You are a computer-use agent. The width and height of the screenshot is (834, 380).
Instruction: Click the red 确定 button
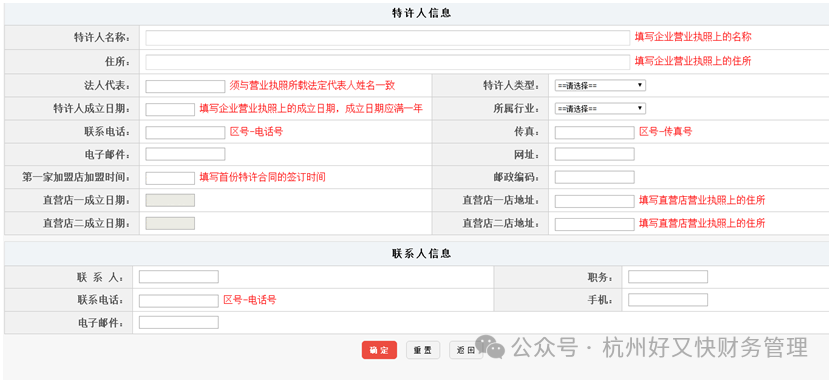[x=379, y=350]
